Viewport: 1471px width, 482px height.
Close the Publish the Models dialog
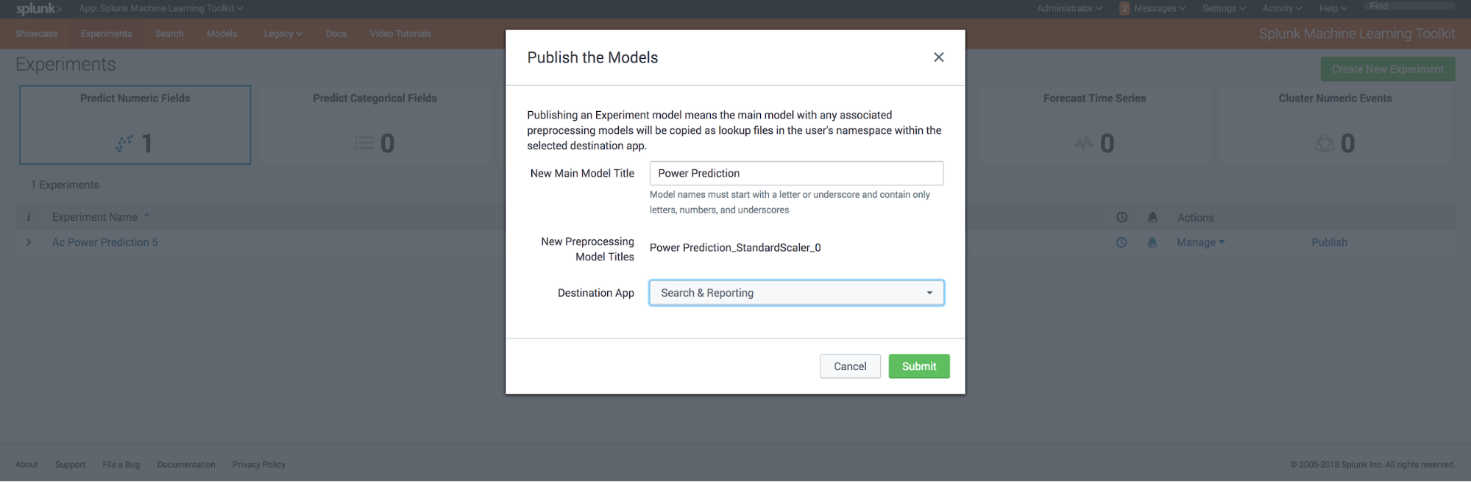coord(938,58)
